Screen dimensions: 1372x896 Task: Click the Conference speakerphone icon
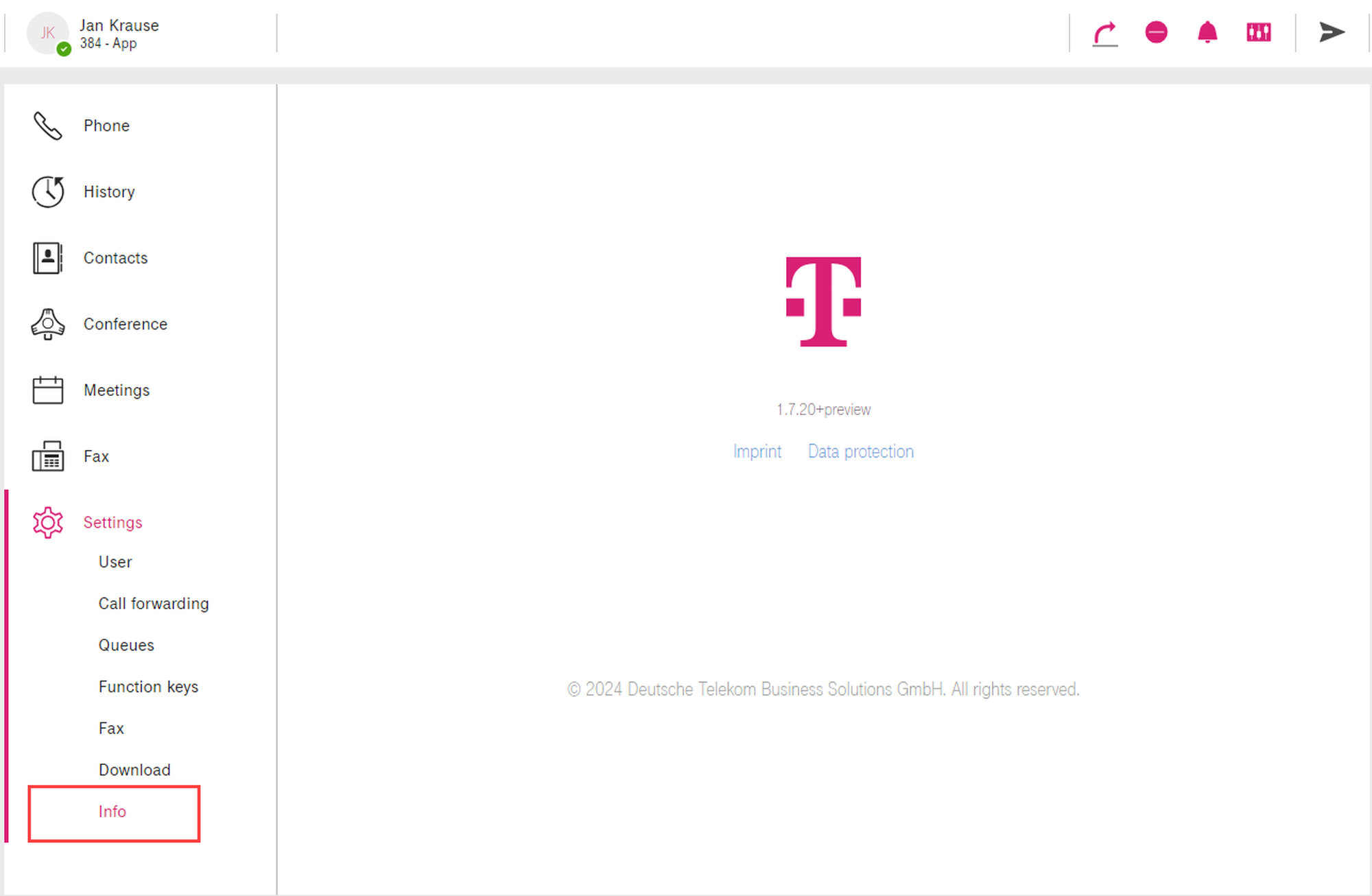click(48, 324)
